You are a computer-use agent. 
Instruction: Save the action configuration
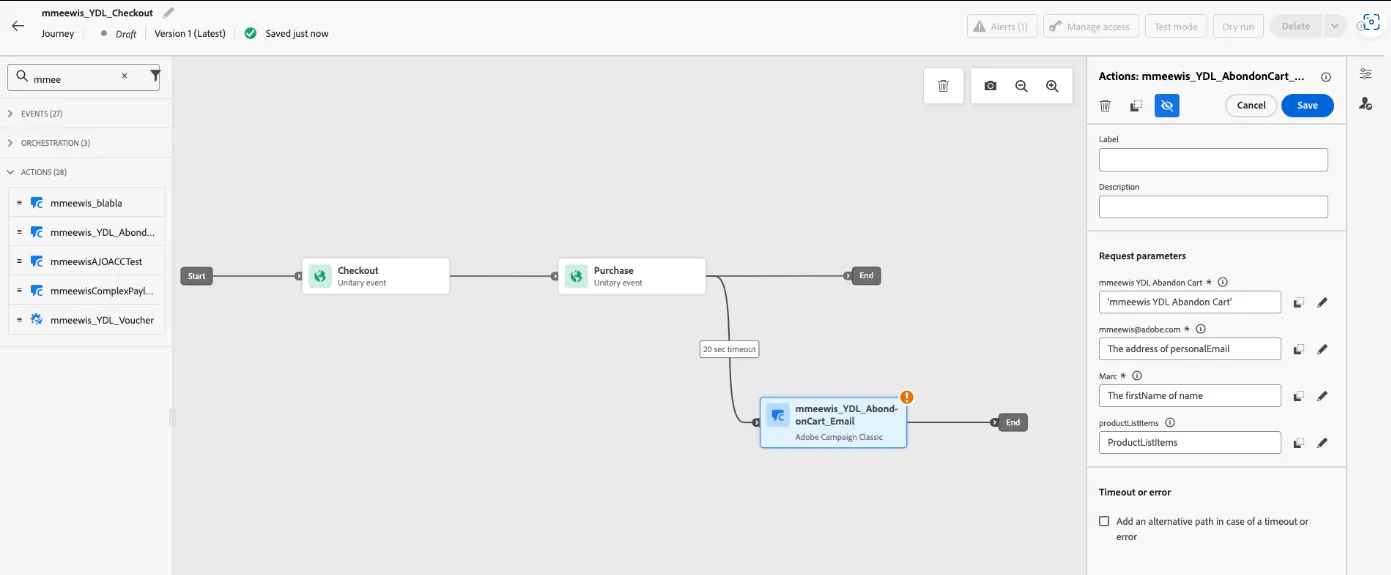tap(1307, 105)
